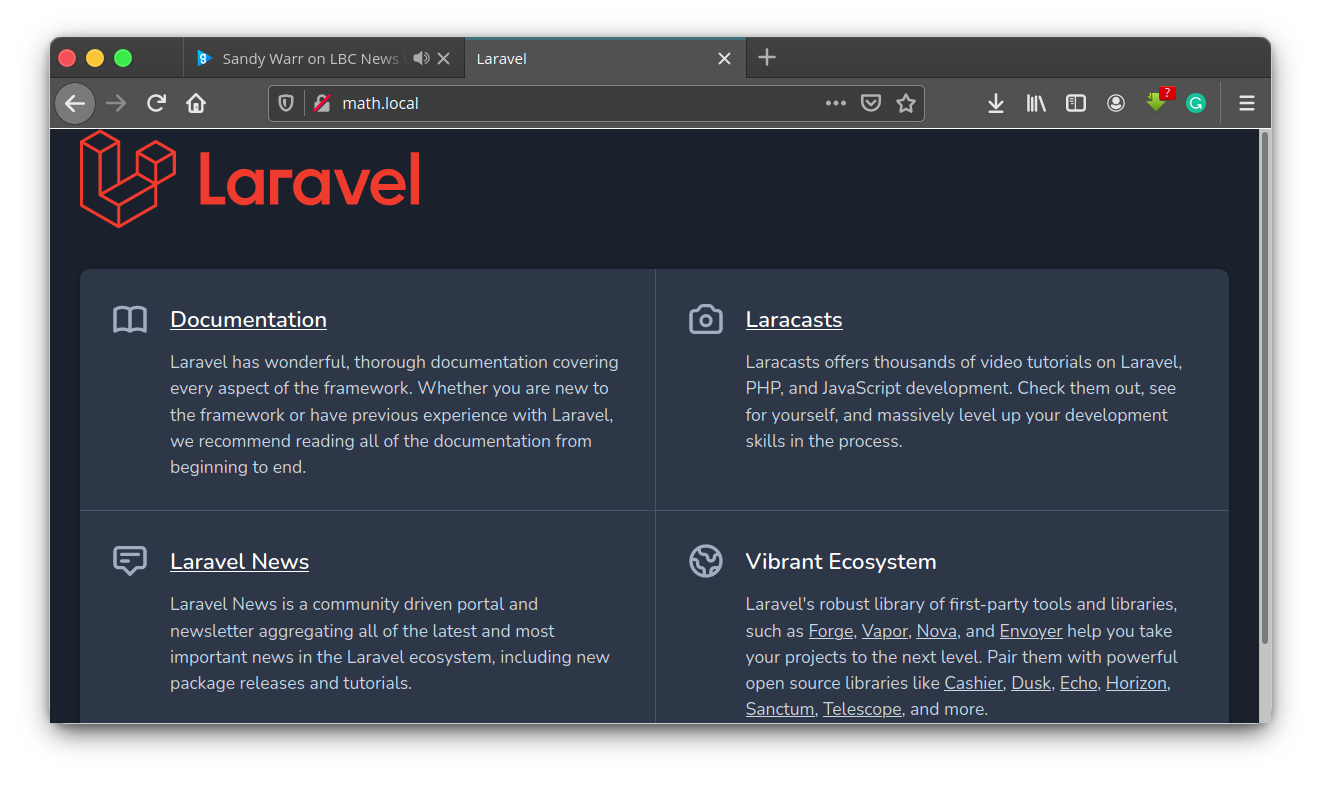1321x786 pixels.
Task: Open the downloads arrow in toolbar
Action: pos(996,103)
